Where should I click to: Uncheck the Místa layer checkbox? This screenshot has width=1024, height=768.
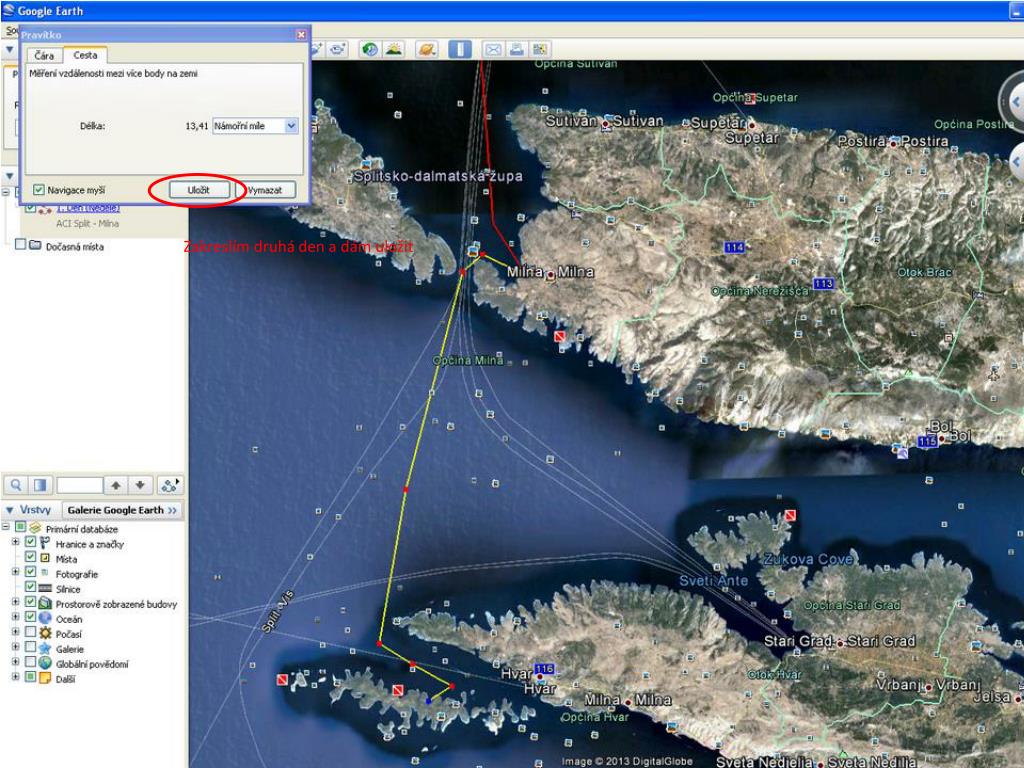coord(30,557)
